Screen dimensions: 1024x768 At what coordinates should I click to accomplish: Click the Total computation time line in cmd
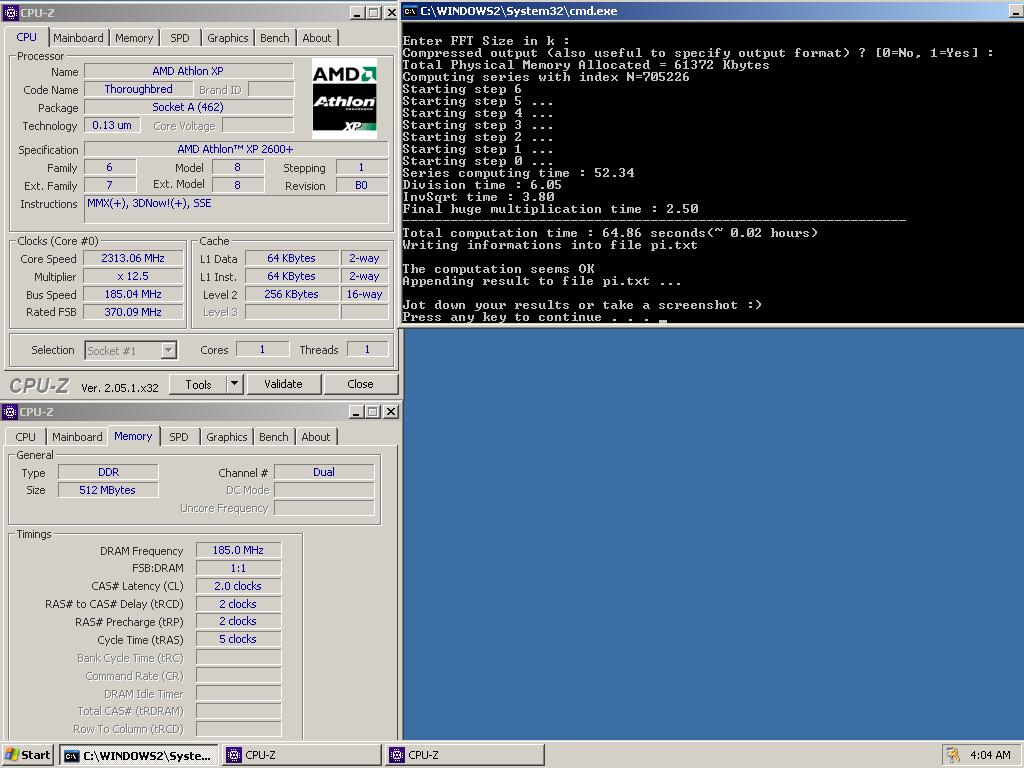coord(610,233)
